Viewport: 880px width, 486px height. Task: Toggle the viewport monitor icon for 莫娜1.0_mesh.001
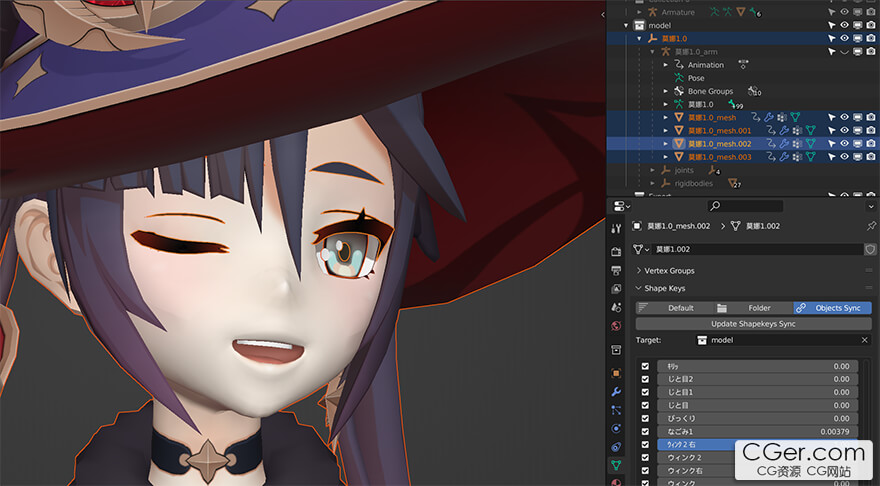pos(858,130)
